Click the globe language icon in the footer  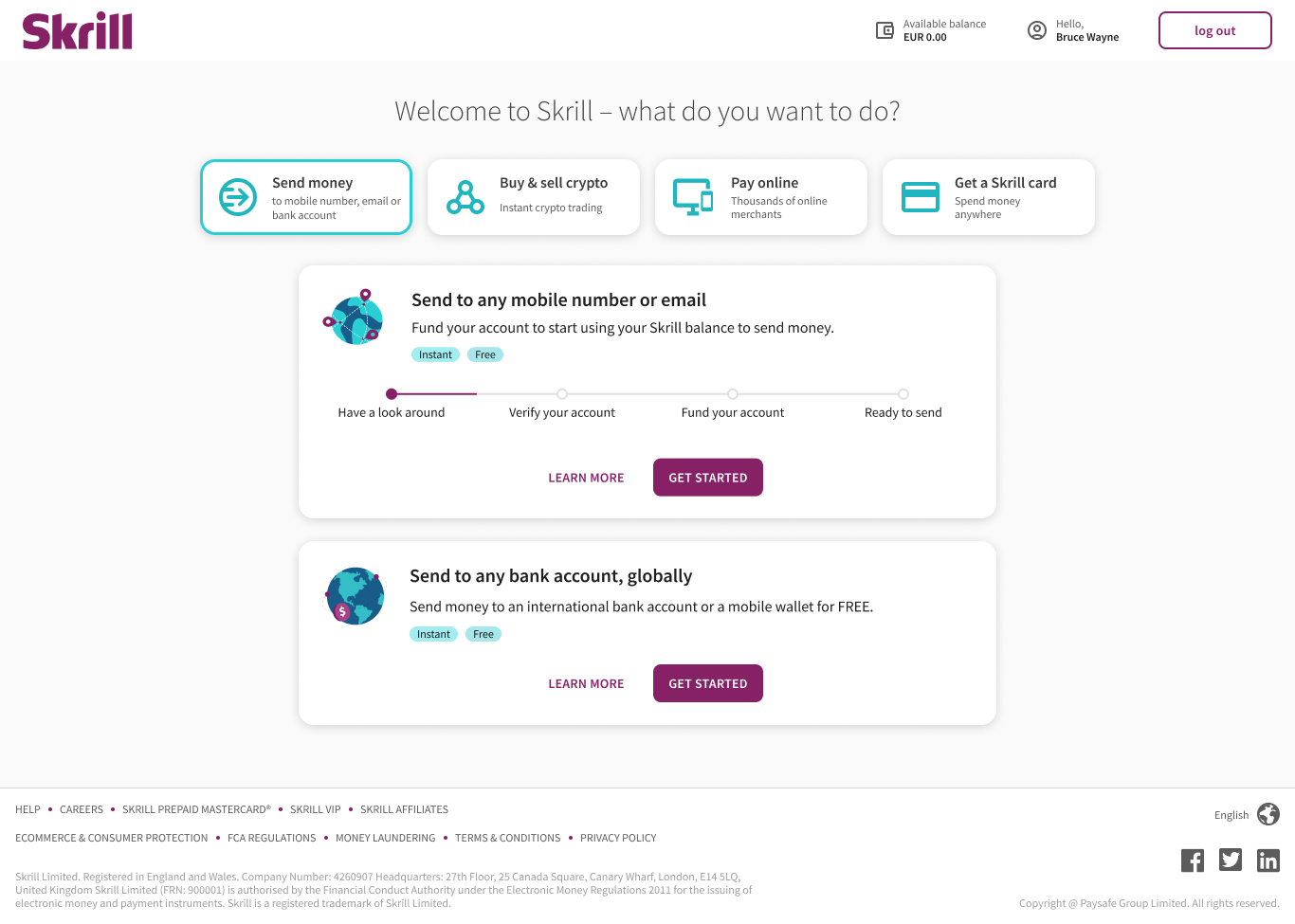(1268, 814)
